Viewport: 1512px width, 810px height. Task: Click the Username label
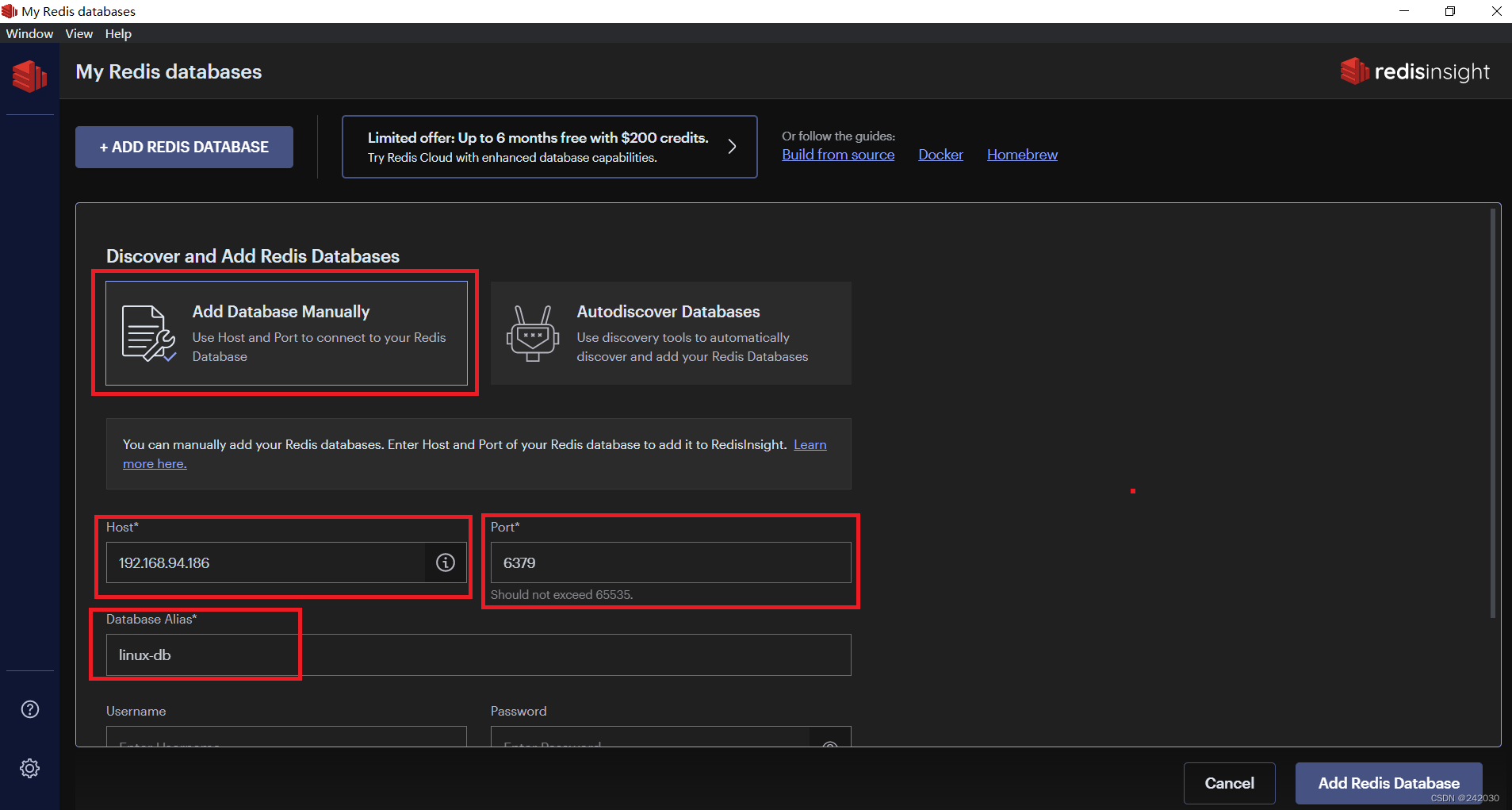point(136,711)
